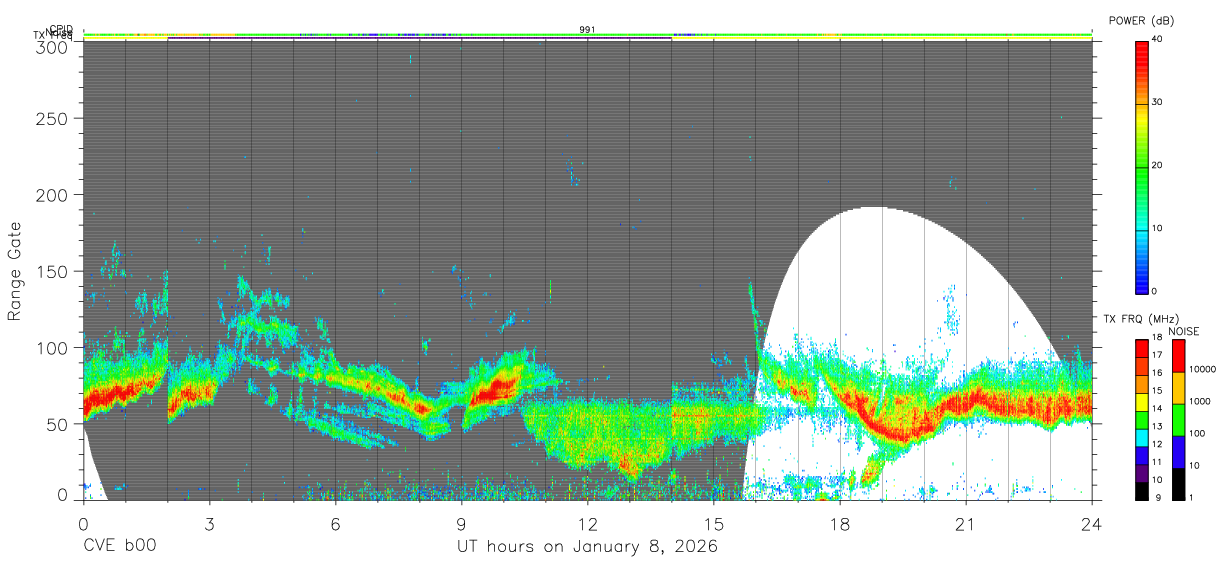Image resolution: width=1228 pixels, height=567 pixels.
Task: Click the 'CVE b00' radar beam label
Action: coord(119,547)
